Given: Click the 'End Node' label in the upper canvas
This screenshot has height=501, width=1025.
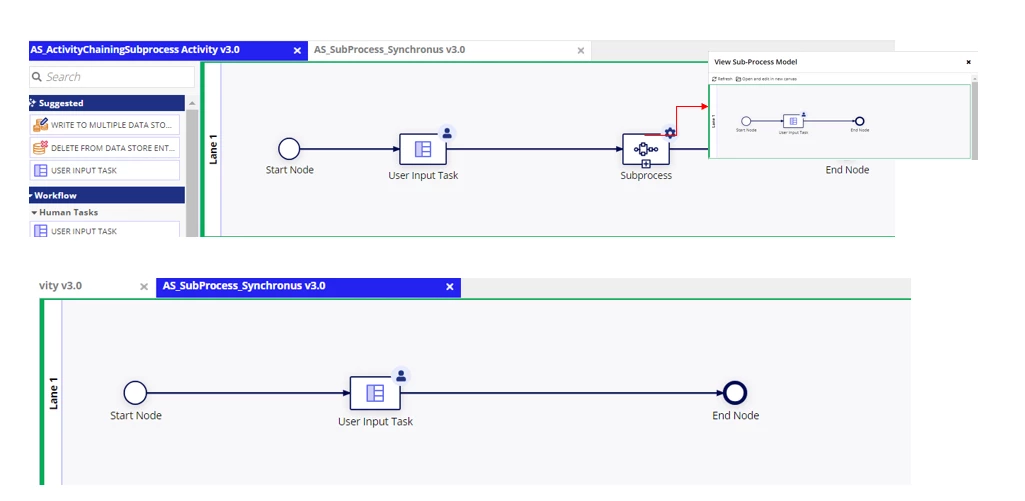Looking at the screenshot, I should 847,170.
